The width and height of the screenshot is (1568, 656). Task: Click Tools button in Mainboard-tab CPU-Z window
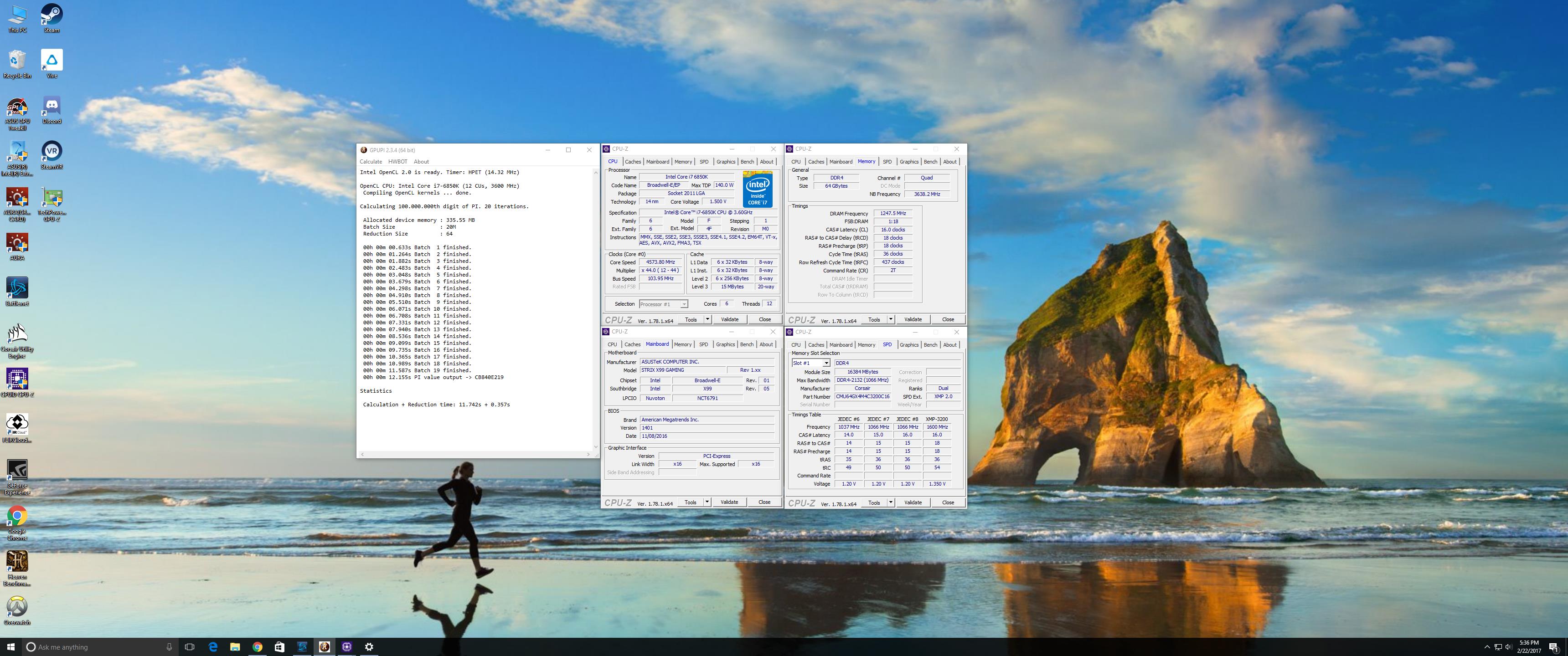pyautogui.click(x=690, y=502)
